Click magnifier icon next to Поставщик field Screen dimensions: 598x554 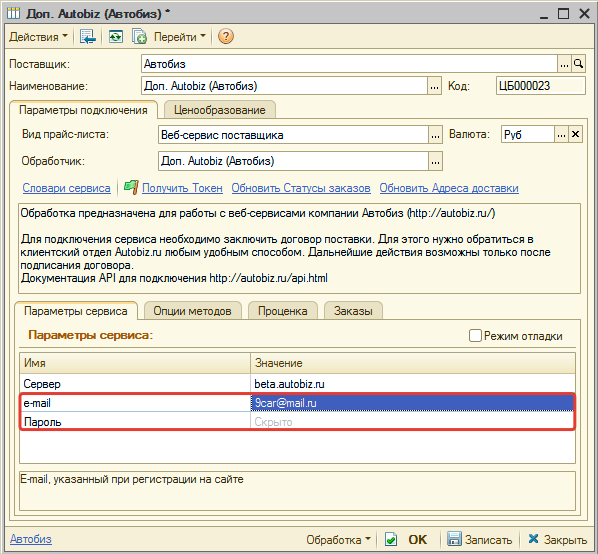pos(578,64)
